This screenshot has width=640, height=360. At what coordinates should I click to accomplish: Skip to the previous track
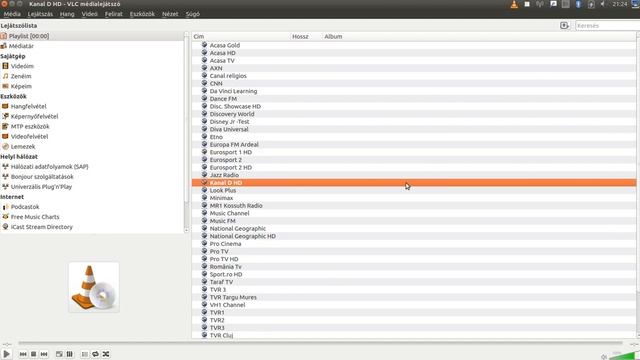pyautogui.click(x=23, y=354)
